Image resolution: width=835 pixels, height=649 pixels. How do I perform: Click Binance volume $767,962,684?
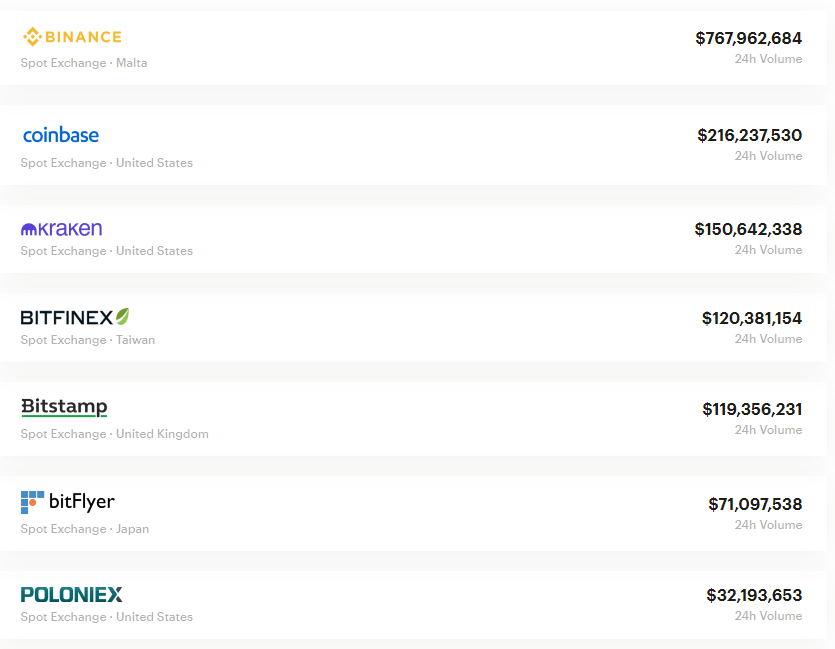(x=748, y=38)
